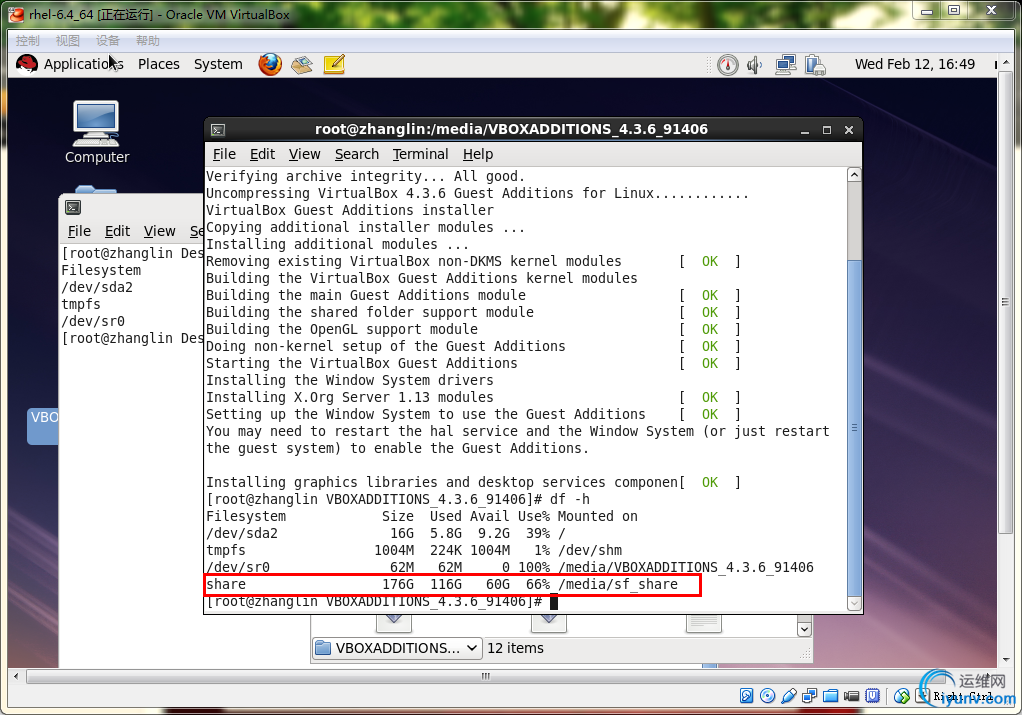This screenshot has height=715, width=1022.
Task: Open VirtualBox 控制 menu
Action: click(27, 40)
